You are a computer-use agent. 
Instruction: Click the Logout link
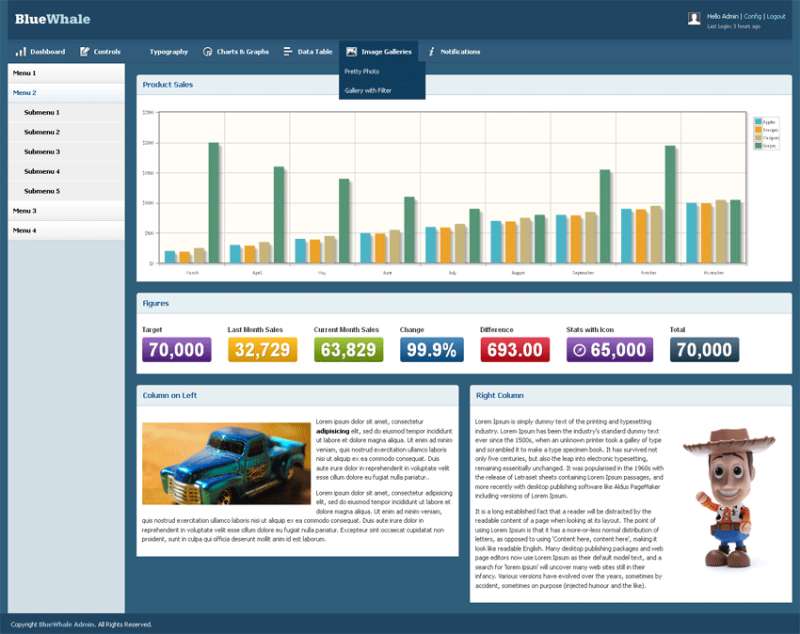(775, 17)
